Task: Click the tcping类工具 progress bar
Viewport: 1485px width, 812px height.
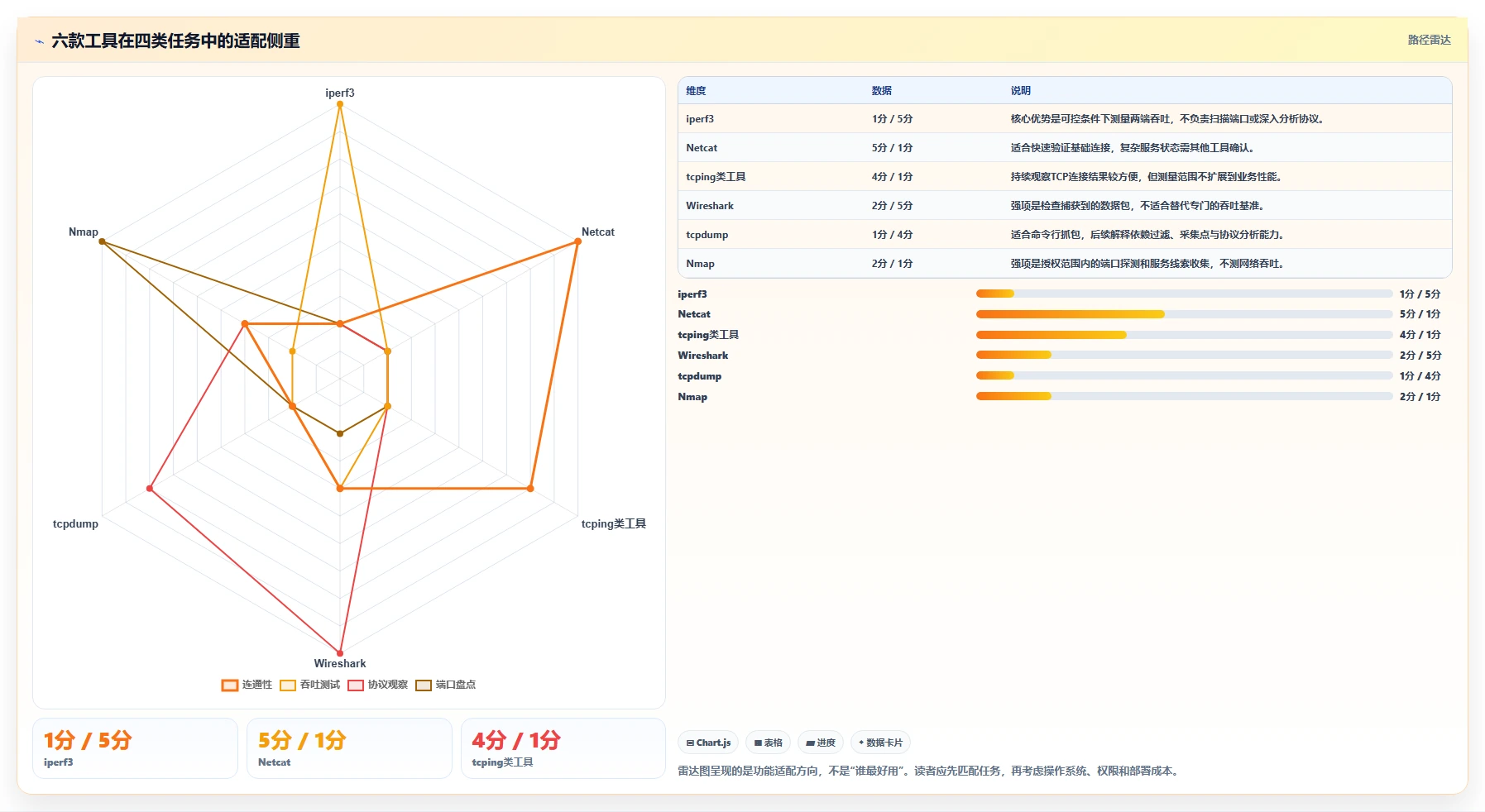Action: [1185, 335]
